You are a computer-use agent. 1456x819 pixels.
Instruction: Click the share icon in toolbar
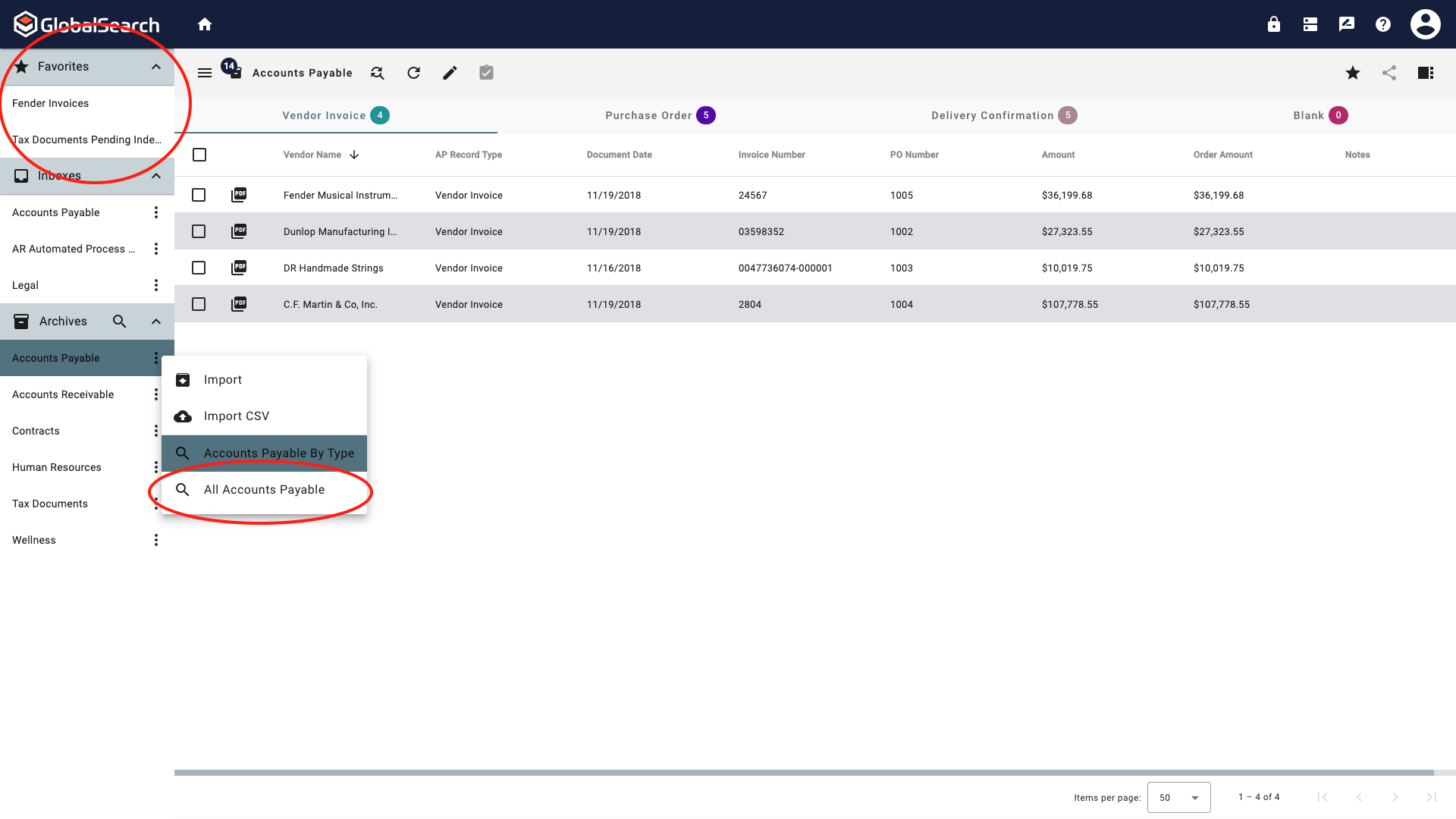point(1389,73)
